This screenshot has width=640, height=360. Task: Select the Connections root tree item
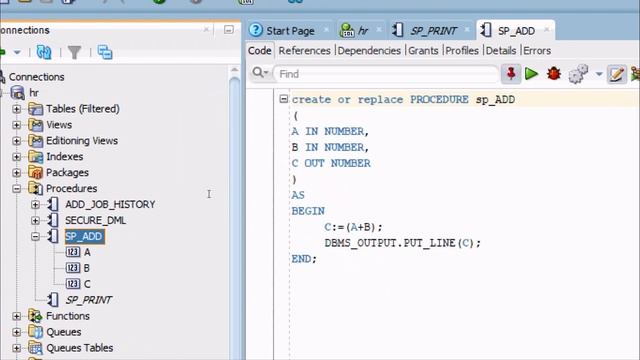point(36,77)
